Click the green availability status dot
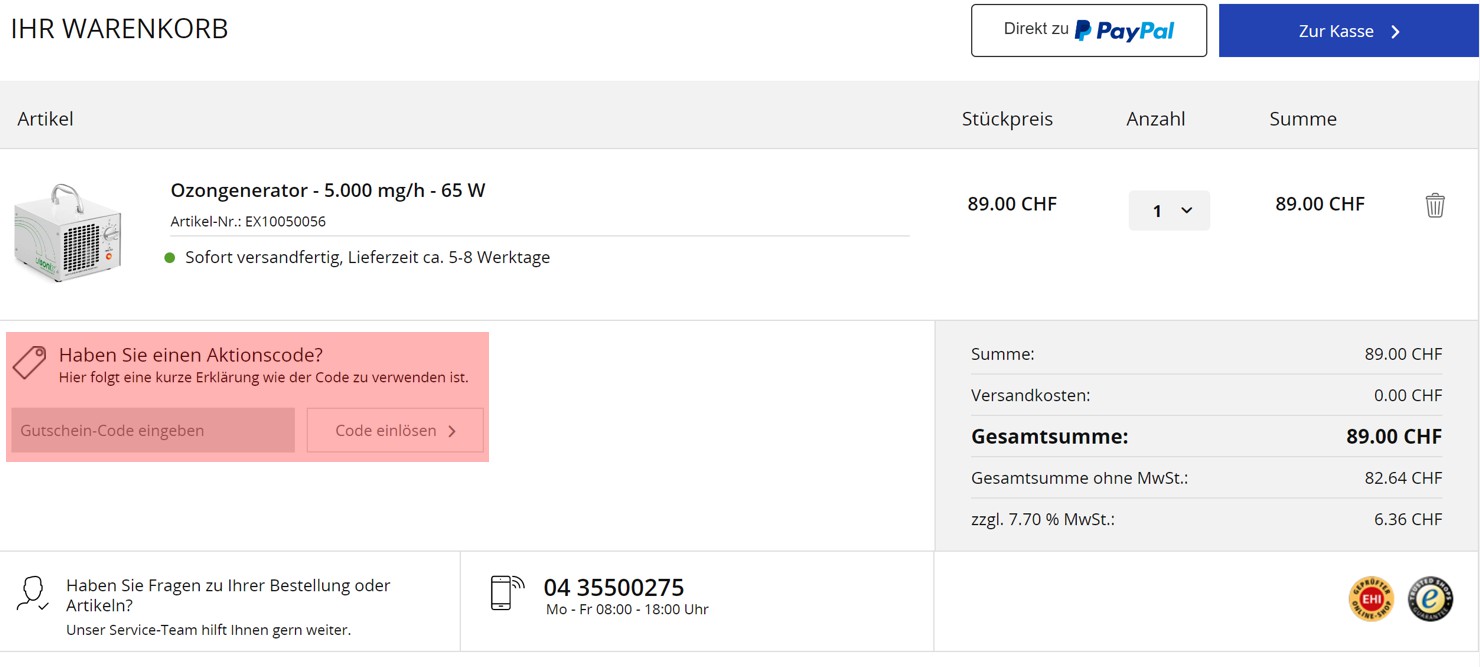Image resolution: width=1480 pixels, height=667 pixels. (170, 258)
